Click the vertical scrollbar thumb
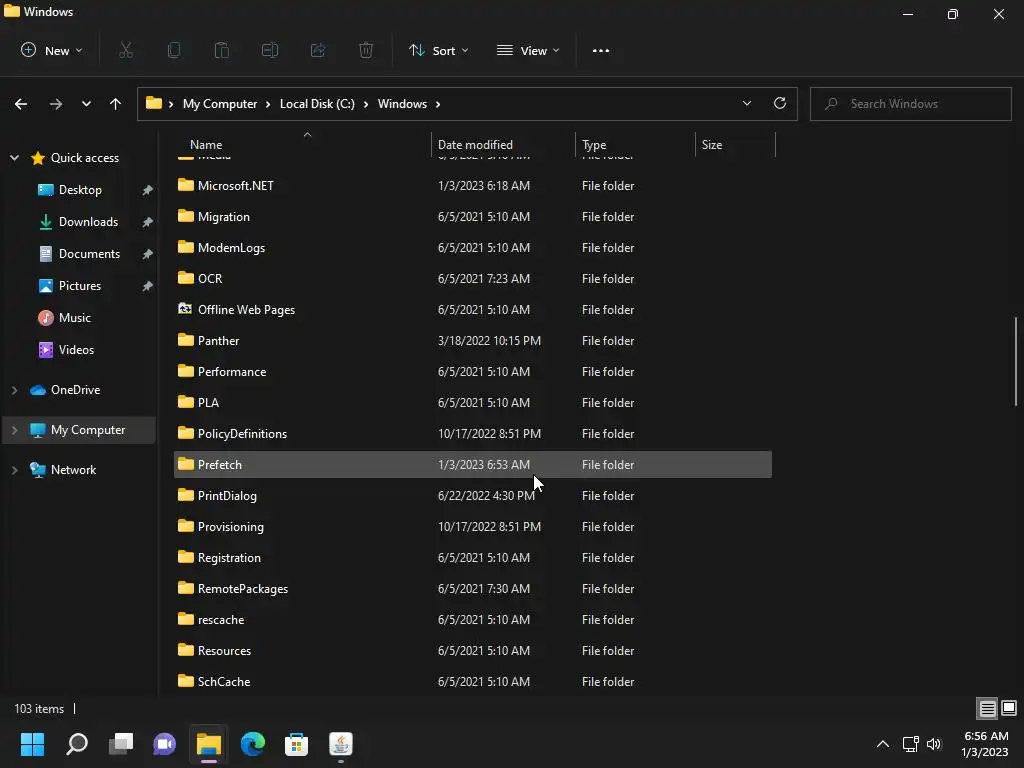Image resolution: width=1024 pixels, height=768 pixels. [x=1016, y=361]
